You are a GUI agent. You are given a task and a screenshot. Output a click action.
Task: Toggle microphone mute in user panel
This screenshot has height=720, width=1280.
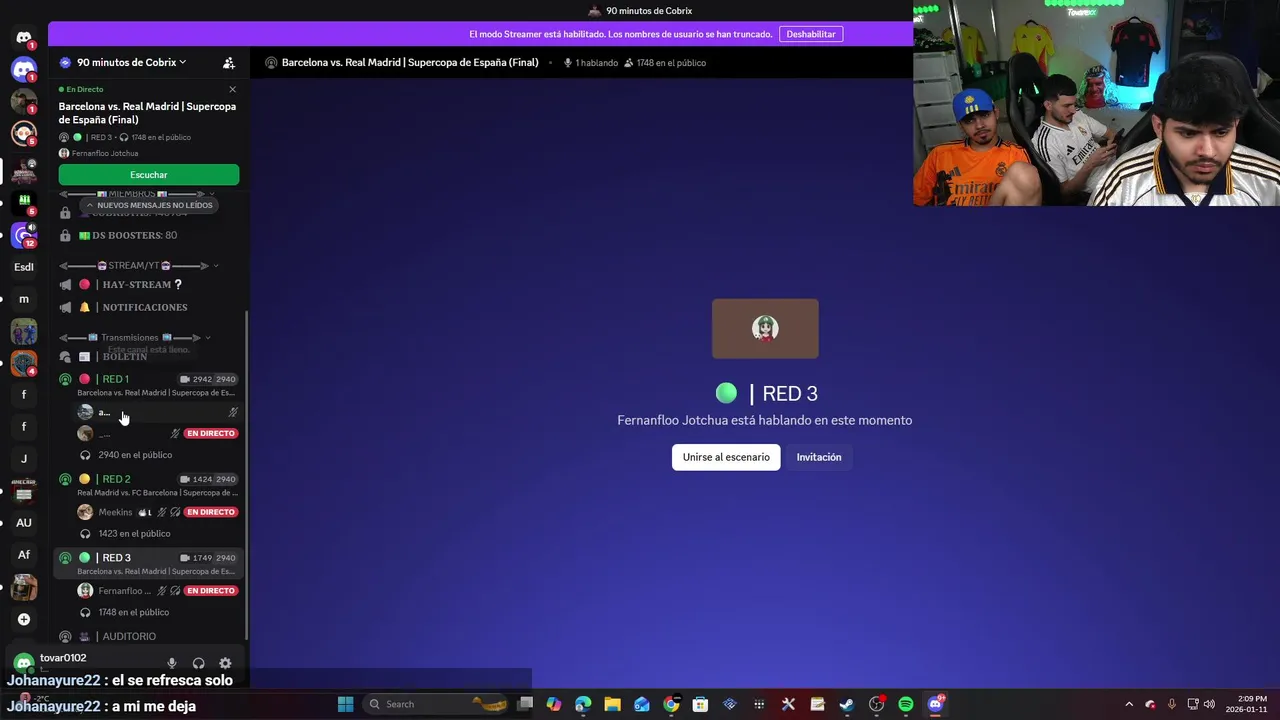point(172,663)
